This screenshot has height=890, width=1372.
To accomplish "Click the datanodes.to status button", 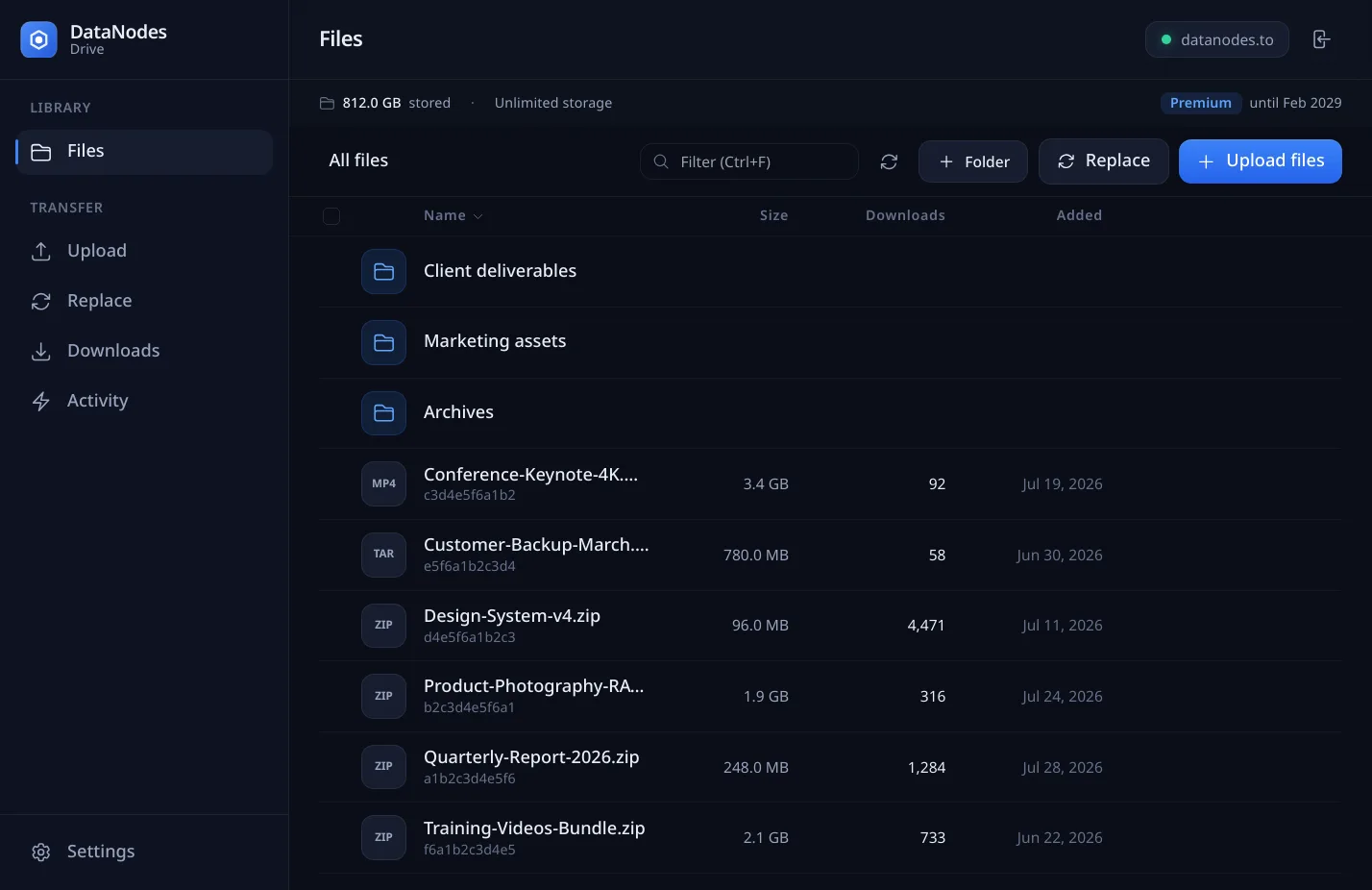I will [x=1216, y=39].
